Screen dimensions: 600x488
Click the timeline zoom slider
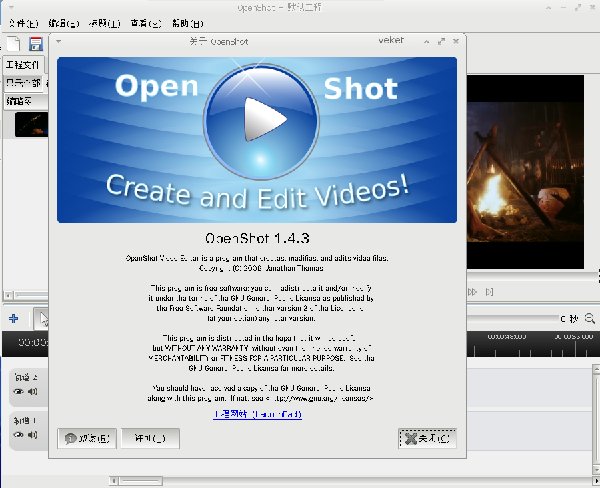point(513,318)
